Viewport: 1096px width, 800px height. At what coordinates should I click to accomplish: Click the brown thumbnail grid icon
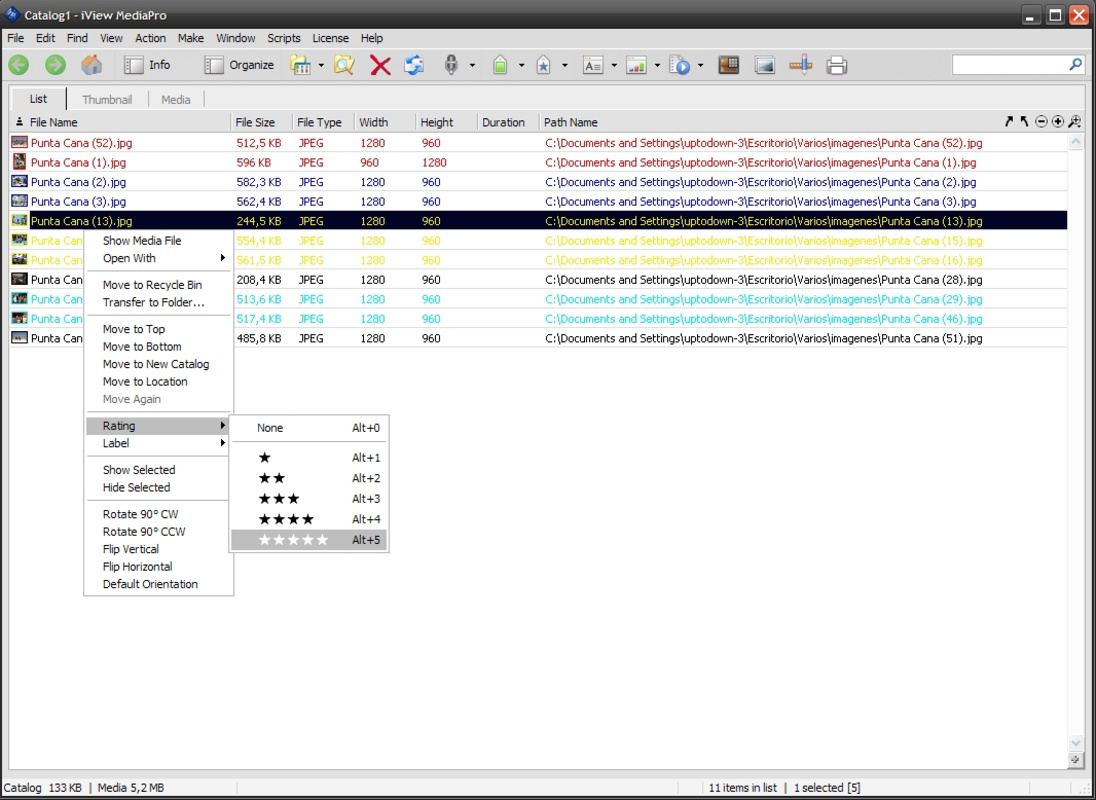(728, 65)
